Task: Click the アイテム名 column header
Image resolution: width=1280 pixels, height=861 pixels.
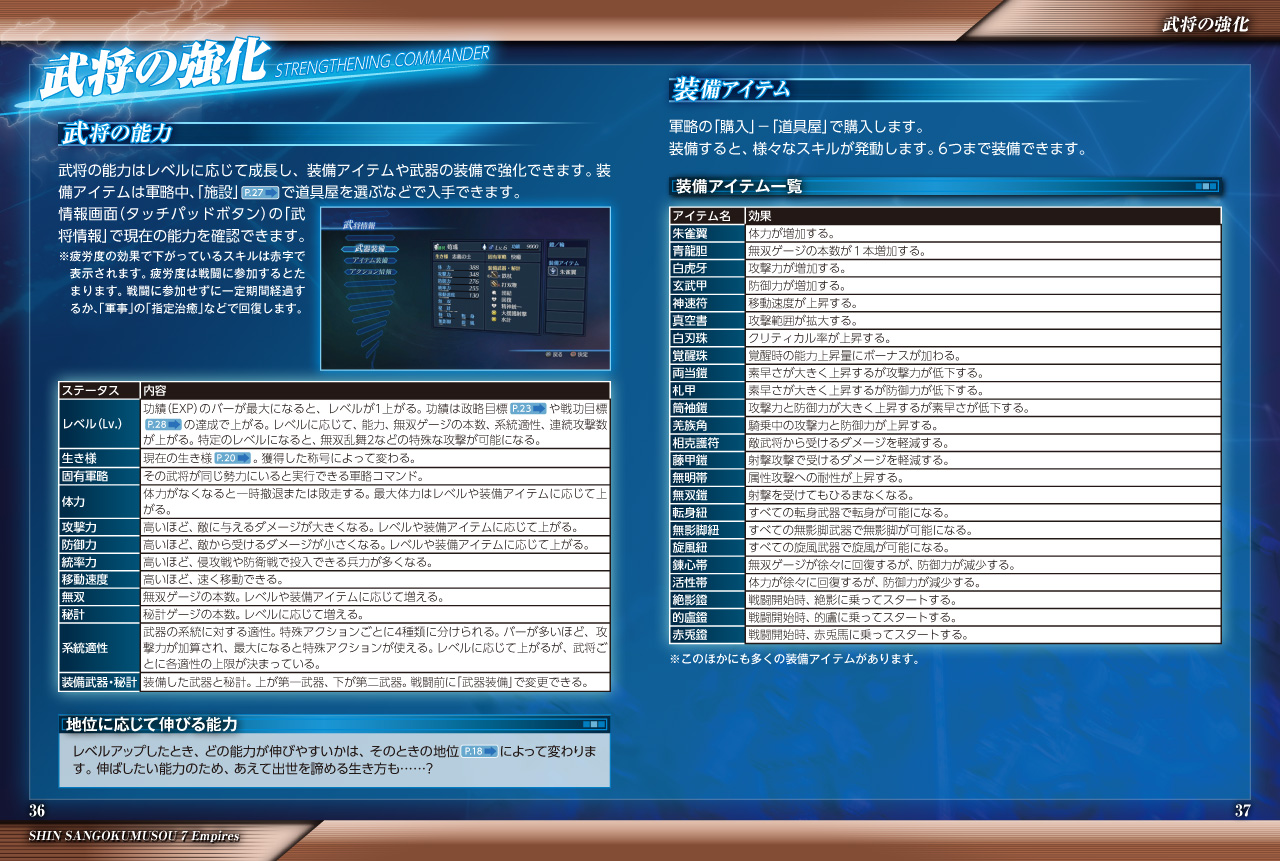Action: coord(707,216)
